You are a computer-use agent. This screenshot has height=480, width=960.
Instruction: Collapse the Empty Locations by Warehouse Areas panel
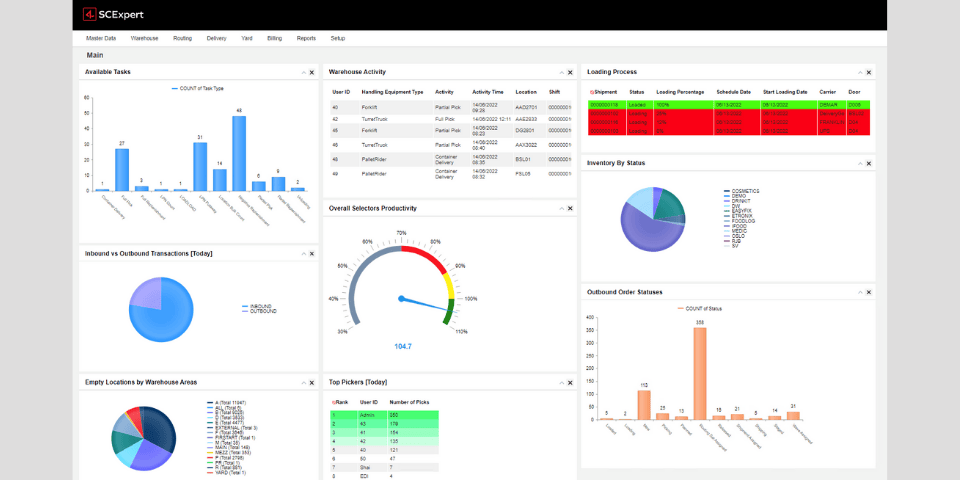pyautogui.click(x=302, y=382)
